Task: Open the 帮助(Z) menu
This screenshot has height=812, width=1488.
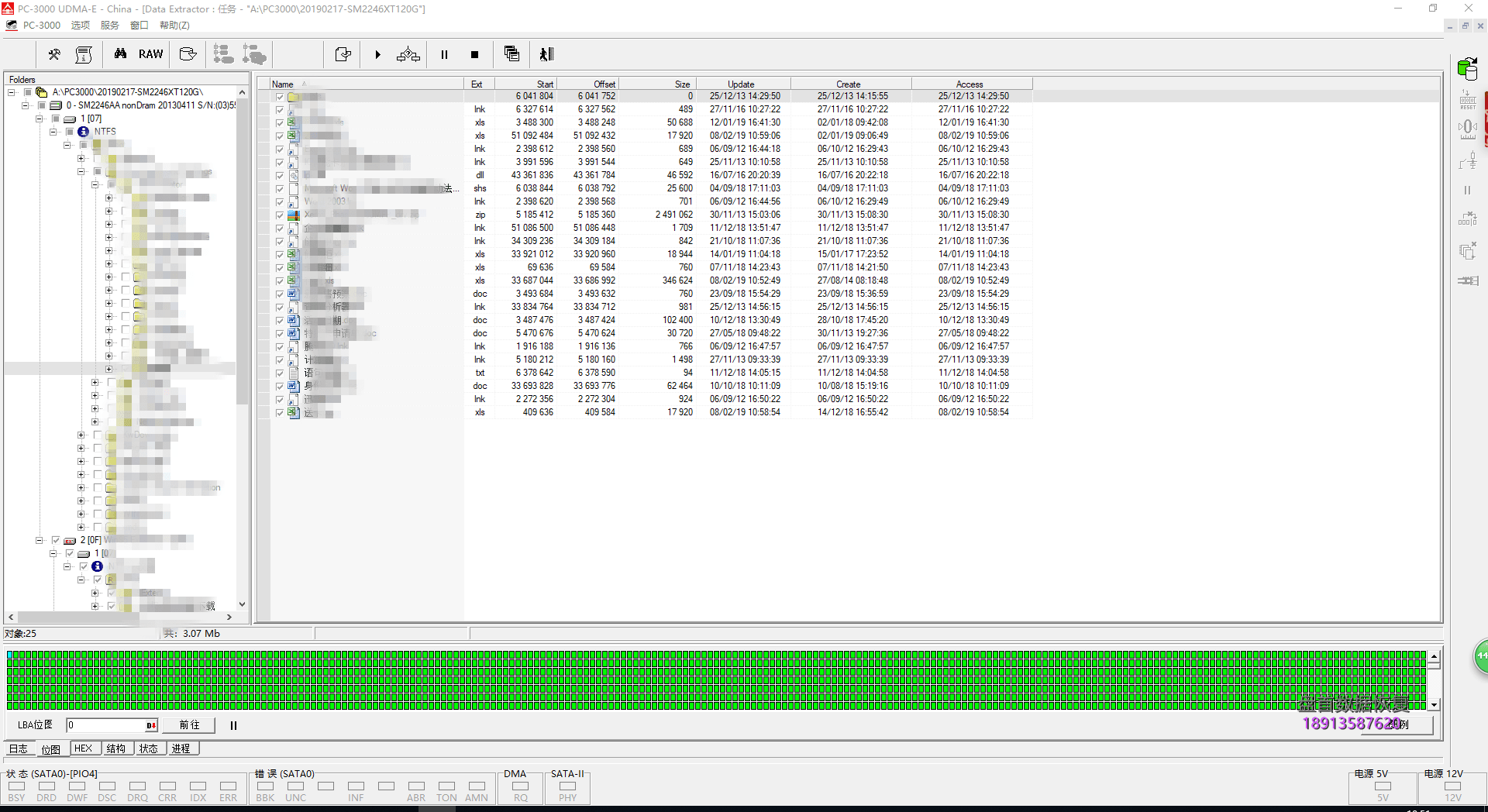Action: 174,25
